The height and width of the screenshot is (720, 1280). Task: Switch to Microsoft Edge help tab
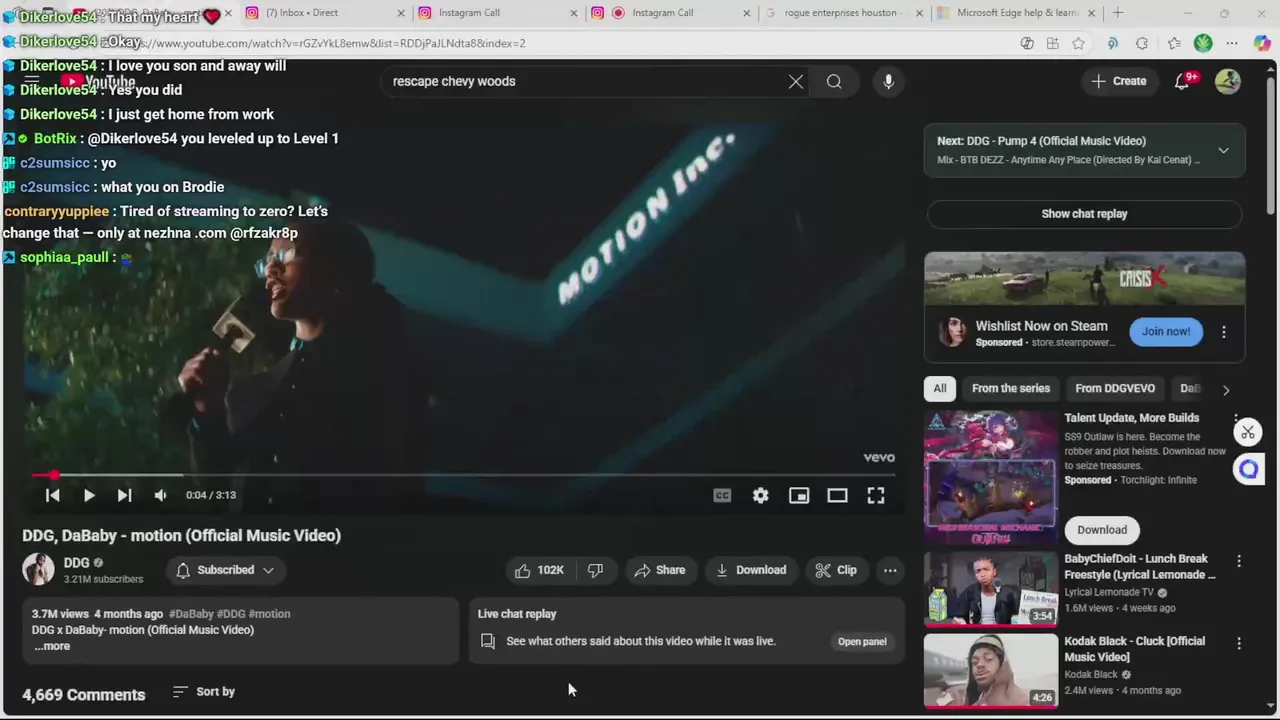[x=1015, y=13]
